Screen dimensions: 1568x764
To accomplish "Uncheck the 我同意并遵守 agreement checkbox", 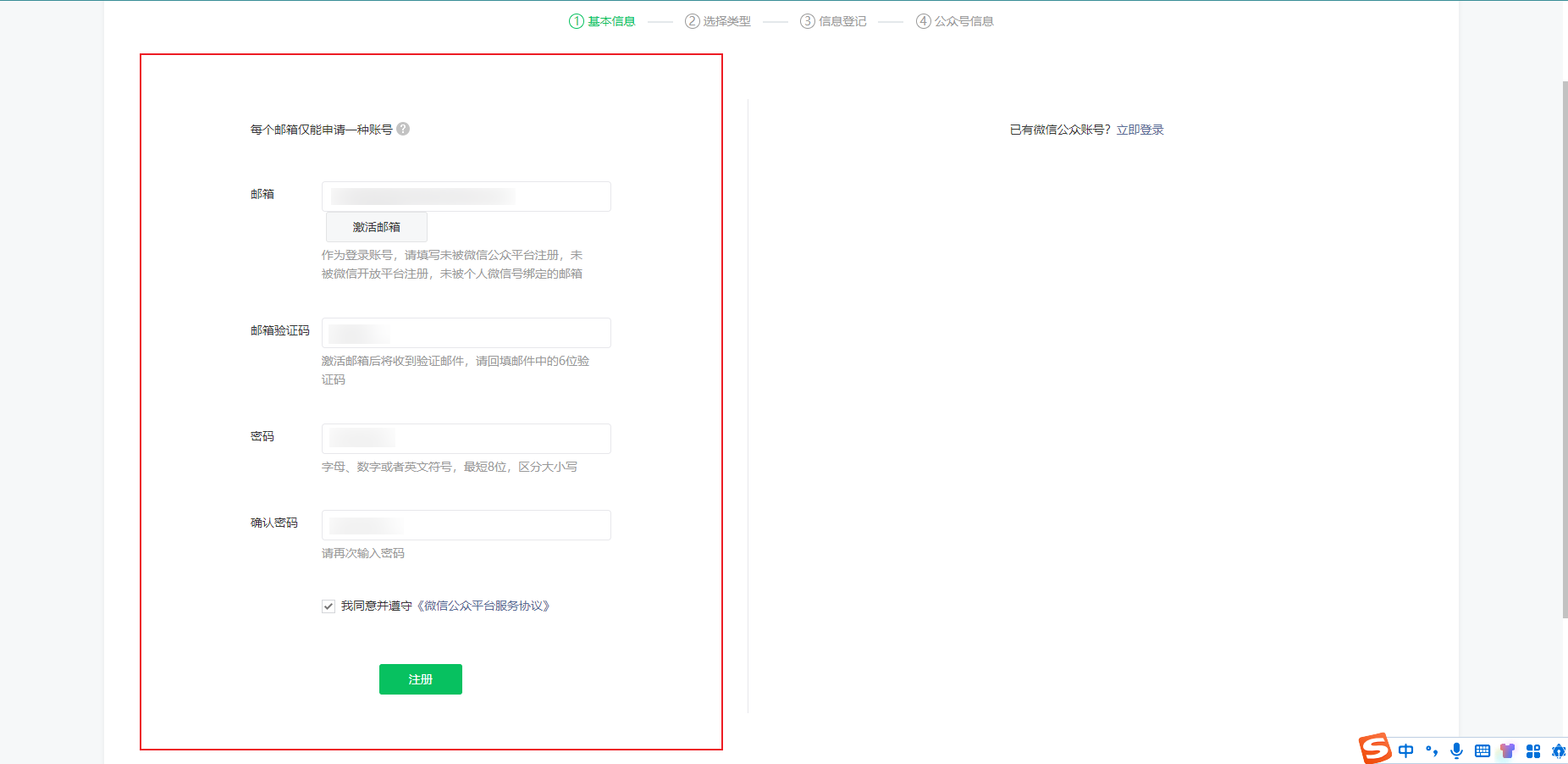I will (329, 606).
